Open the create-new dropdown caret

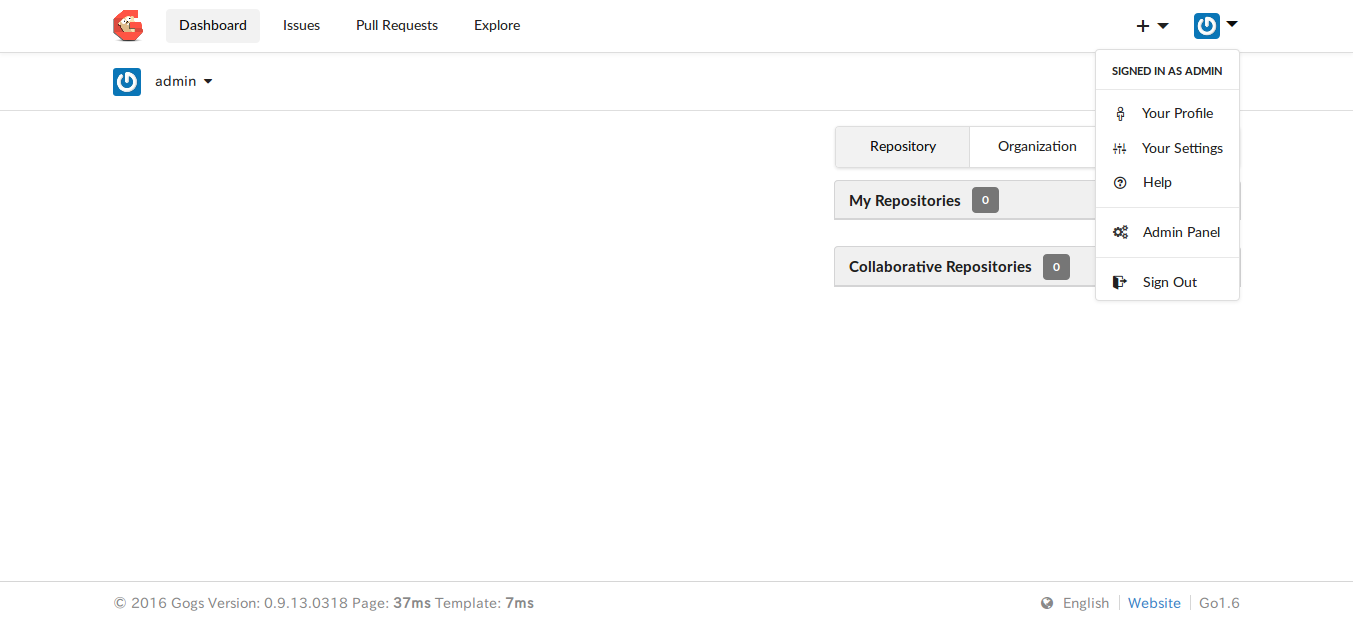coord(1163,26)
